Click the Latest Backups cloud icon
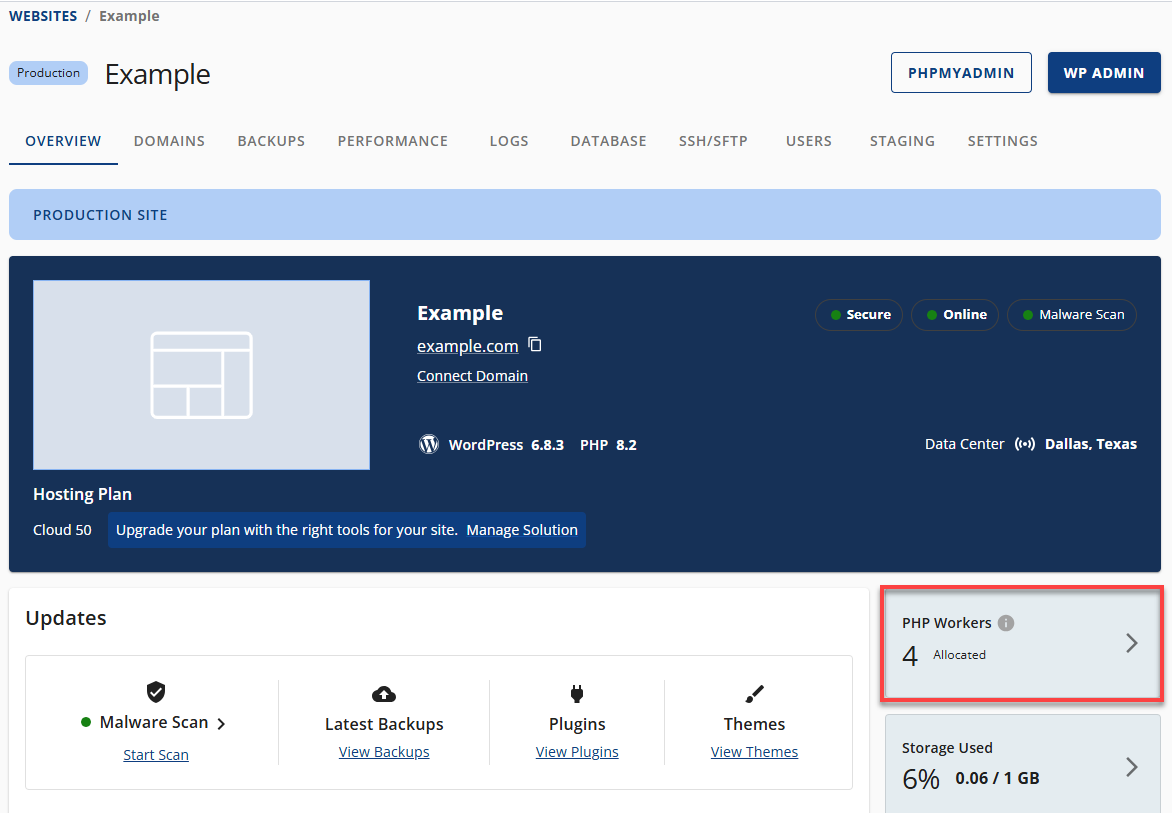Image resolution: width=1172 pixels, height=813 pixels. tap(384, 692)
